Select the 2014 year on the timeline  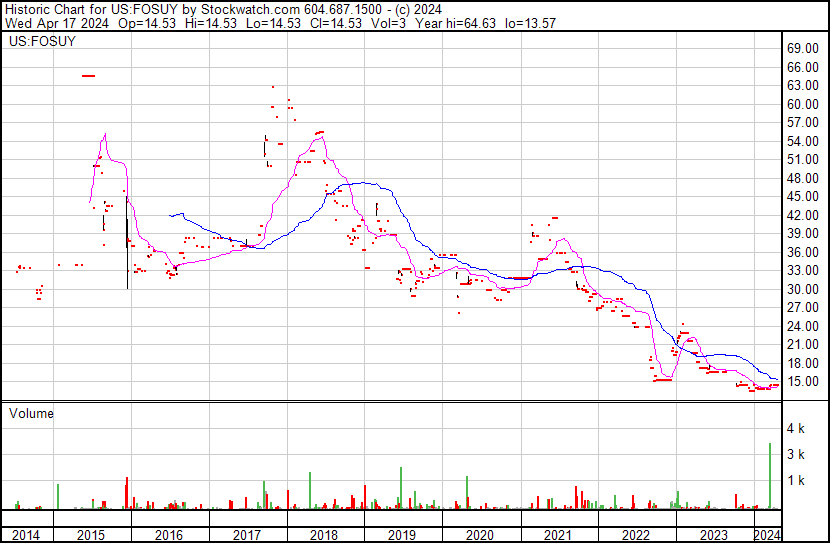tap(27, 534)
